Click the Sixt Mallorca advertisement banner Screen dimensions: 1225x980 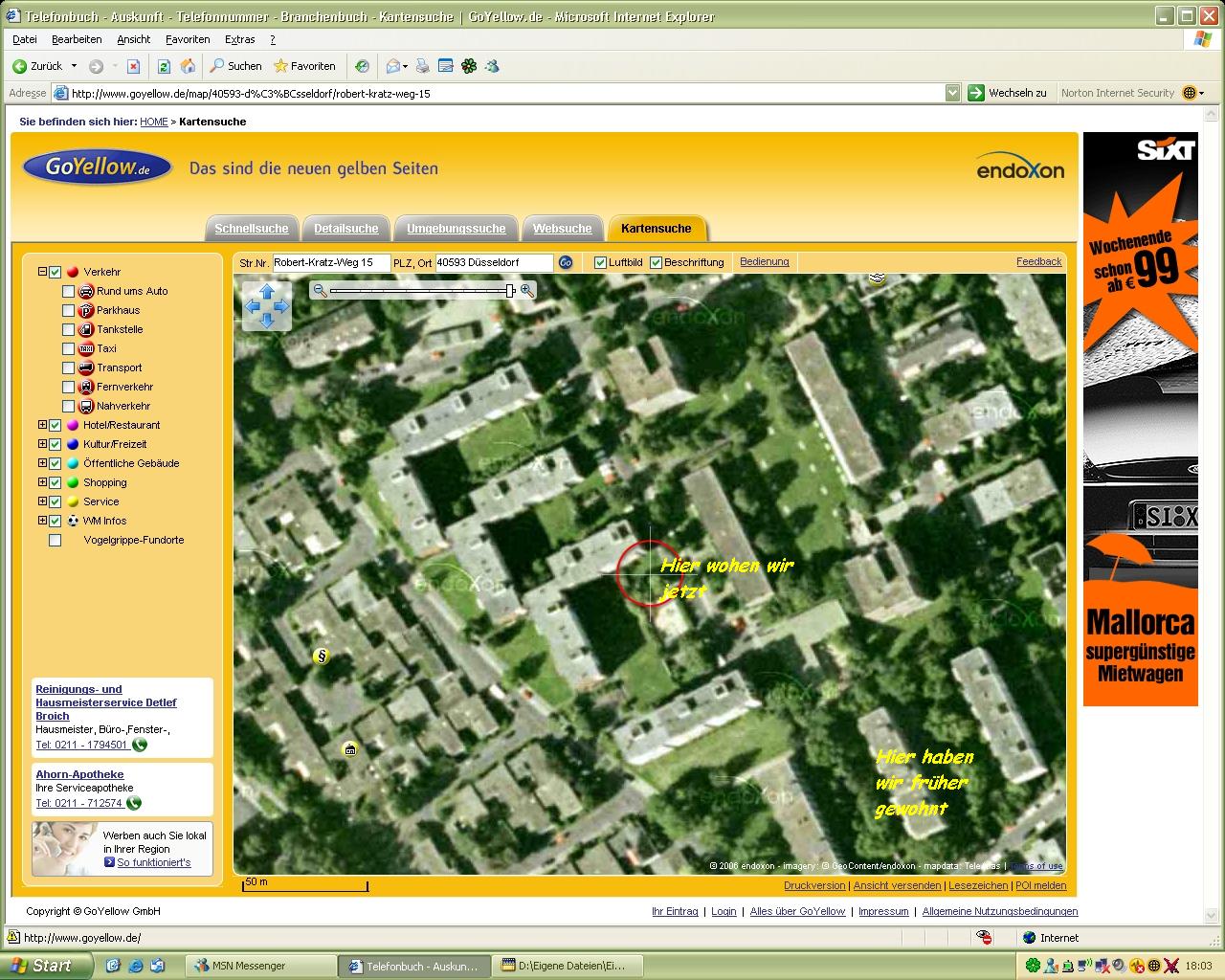click(1140, 419)
